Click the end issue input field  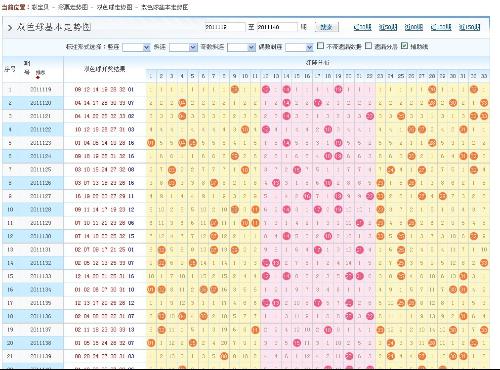click(277, 27)
